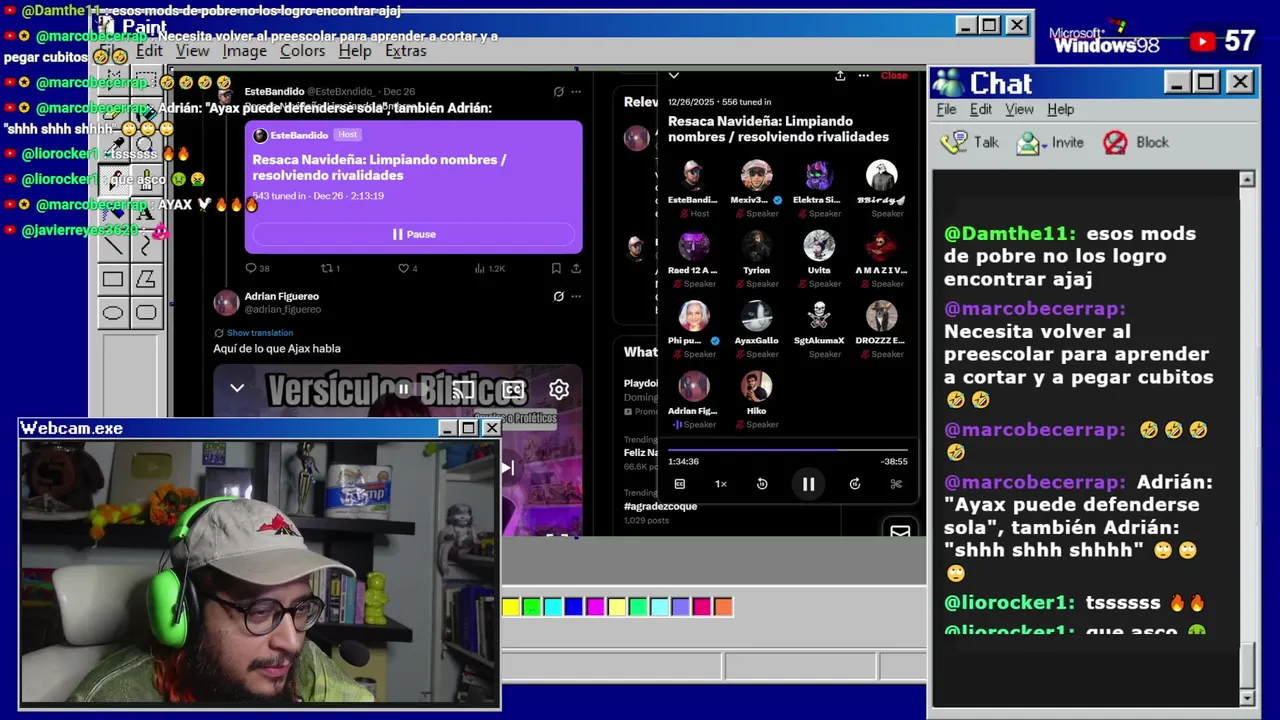Screen dimensions: 1280x720
Task: Skip forward 15 seconds in the Space
Action: pos(855,484)
